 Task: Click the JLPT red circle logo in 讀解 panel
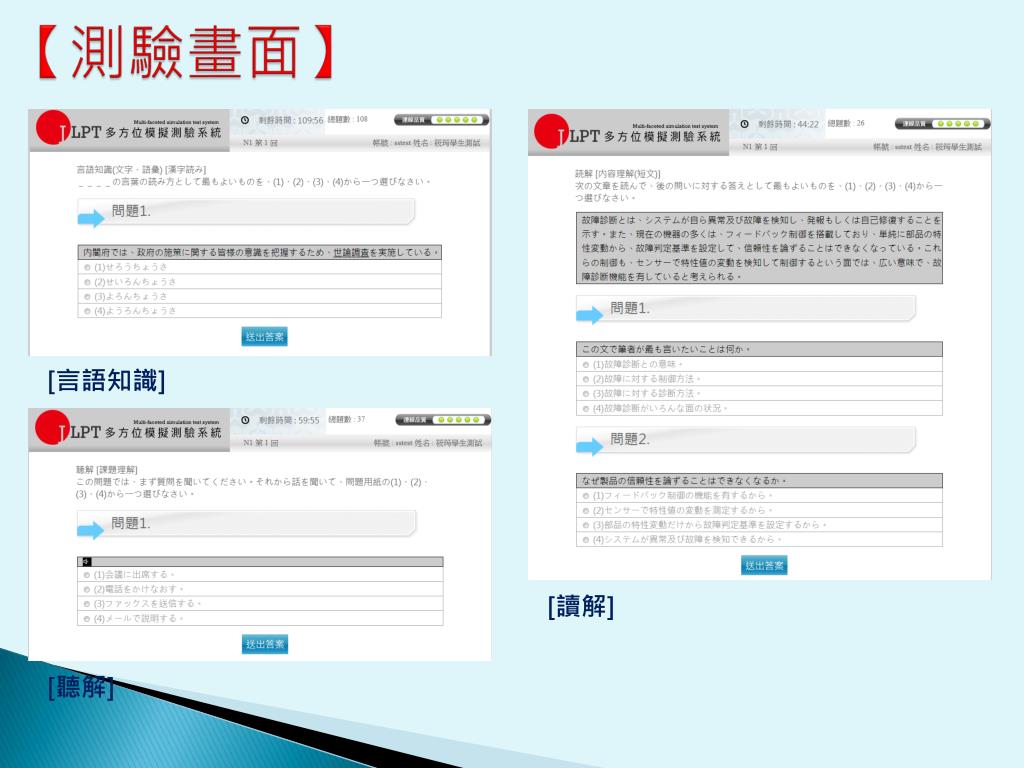(x=552, y=131)
